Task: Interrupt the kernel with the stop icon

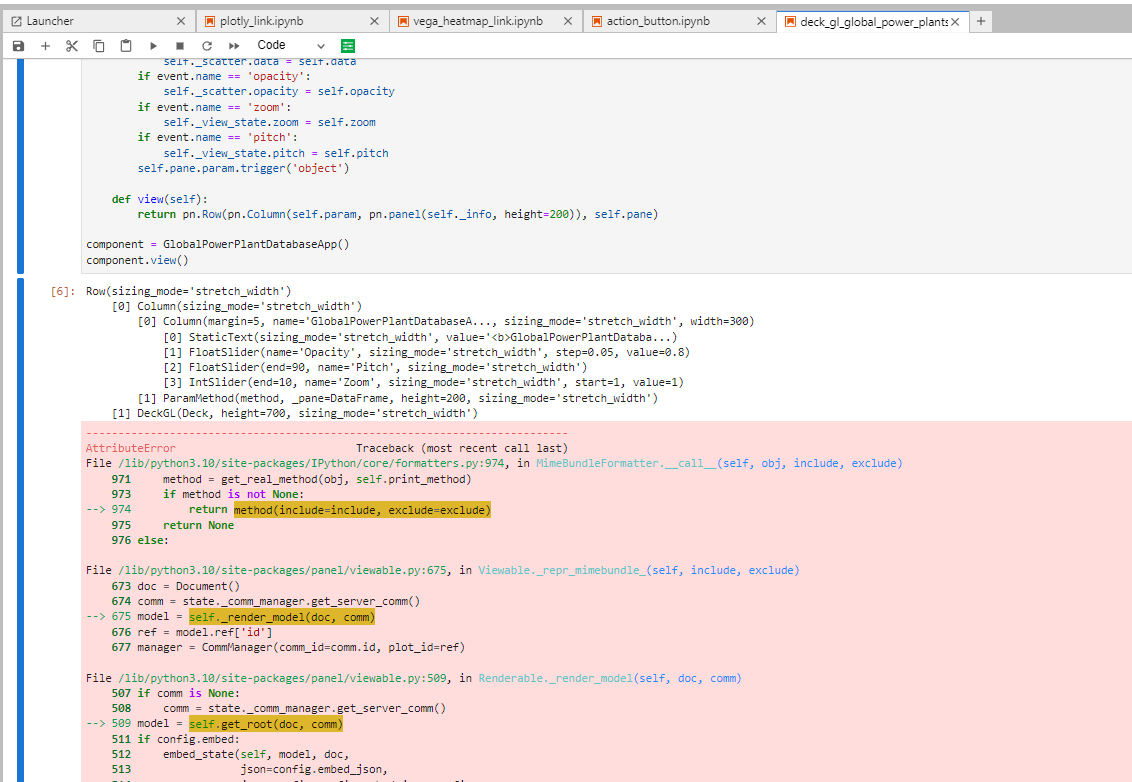Action: [x=181, y=45]
